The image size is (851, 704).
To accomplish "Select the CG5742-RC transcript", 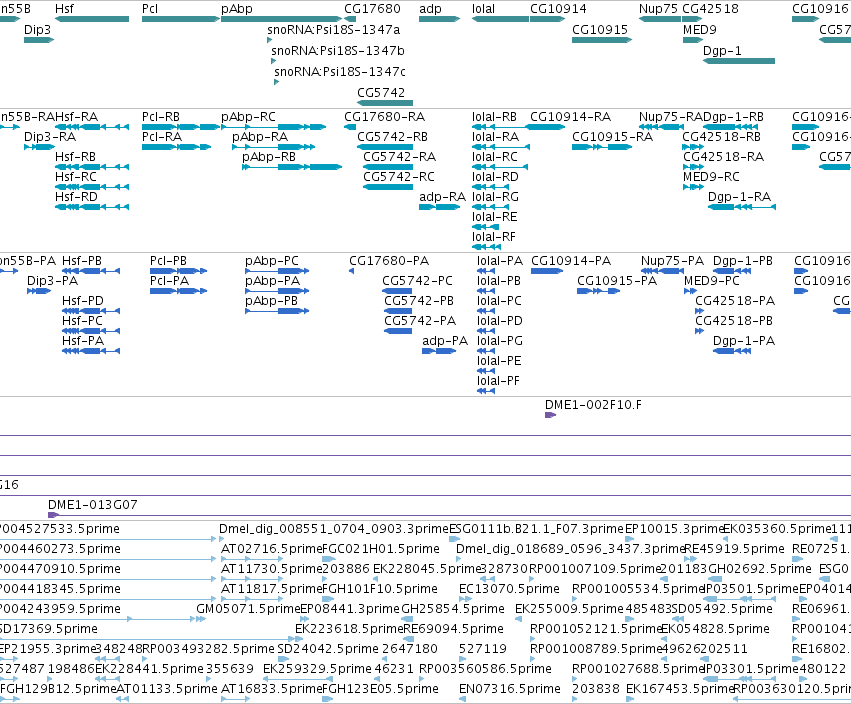I will (388, 187).
